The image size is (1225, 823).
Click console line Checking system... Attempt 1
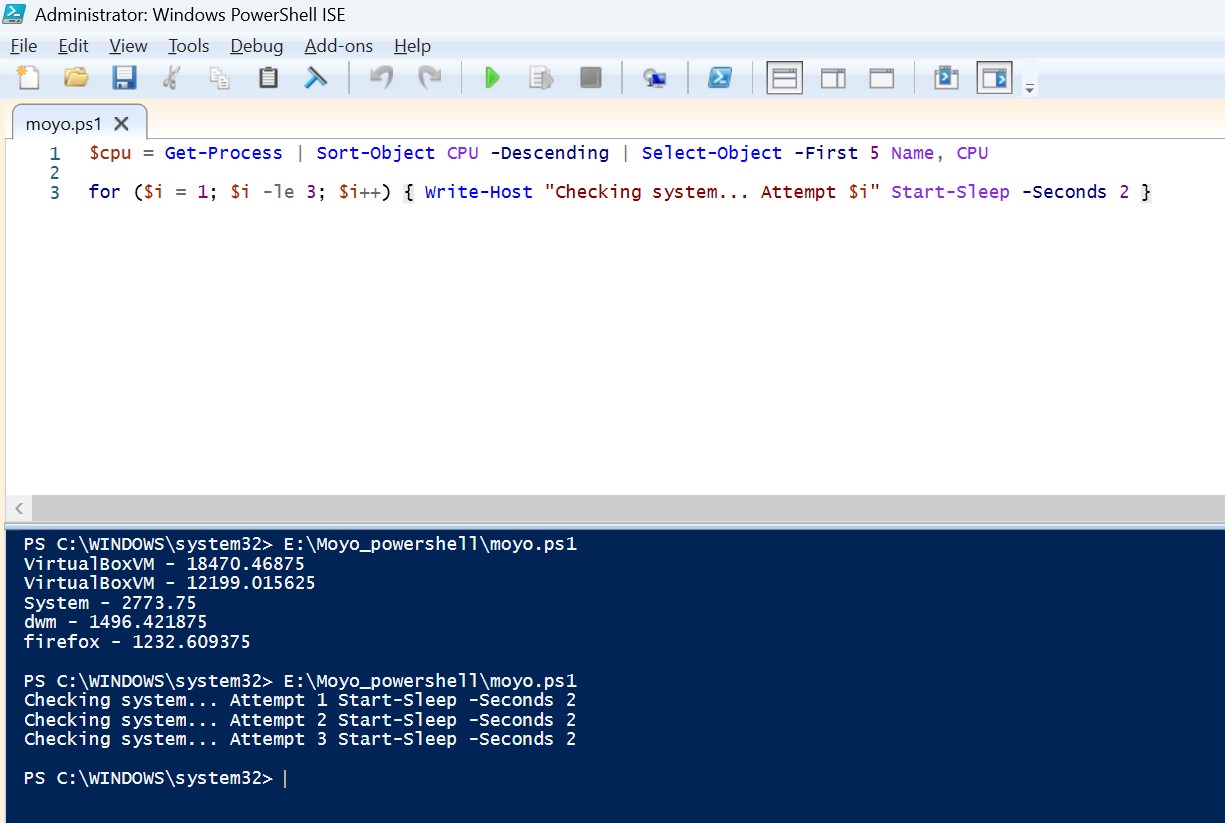(300, 700)
